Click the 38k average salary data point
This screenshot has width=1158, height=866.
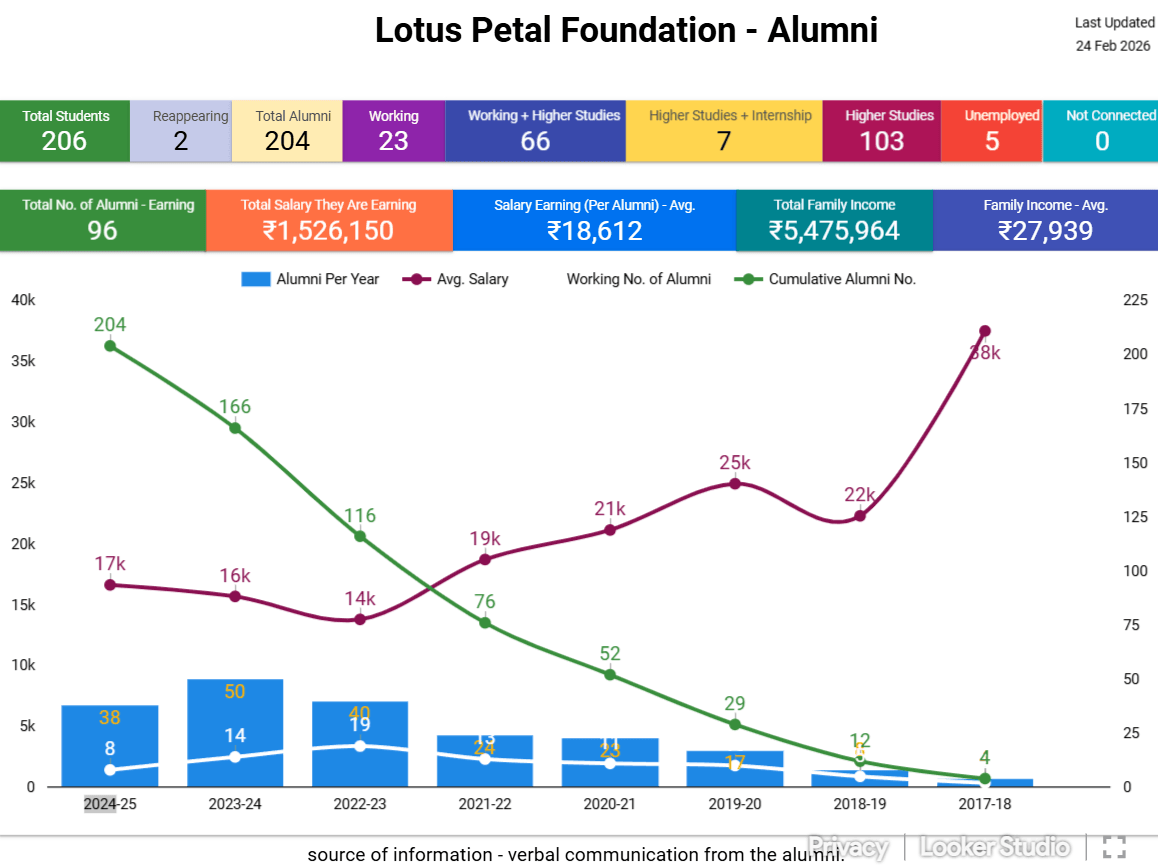pos(984,331)
